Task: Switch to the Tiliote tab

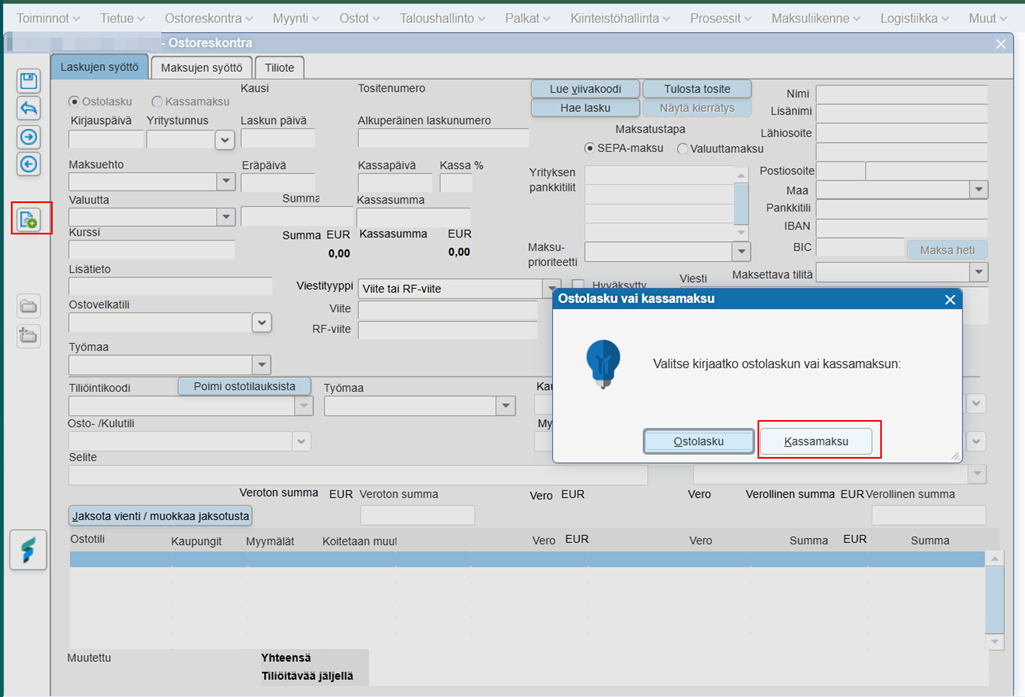Action: point(279,67)
